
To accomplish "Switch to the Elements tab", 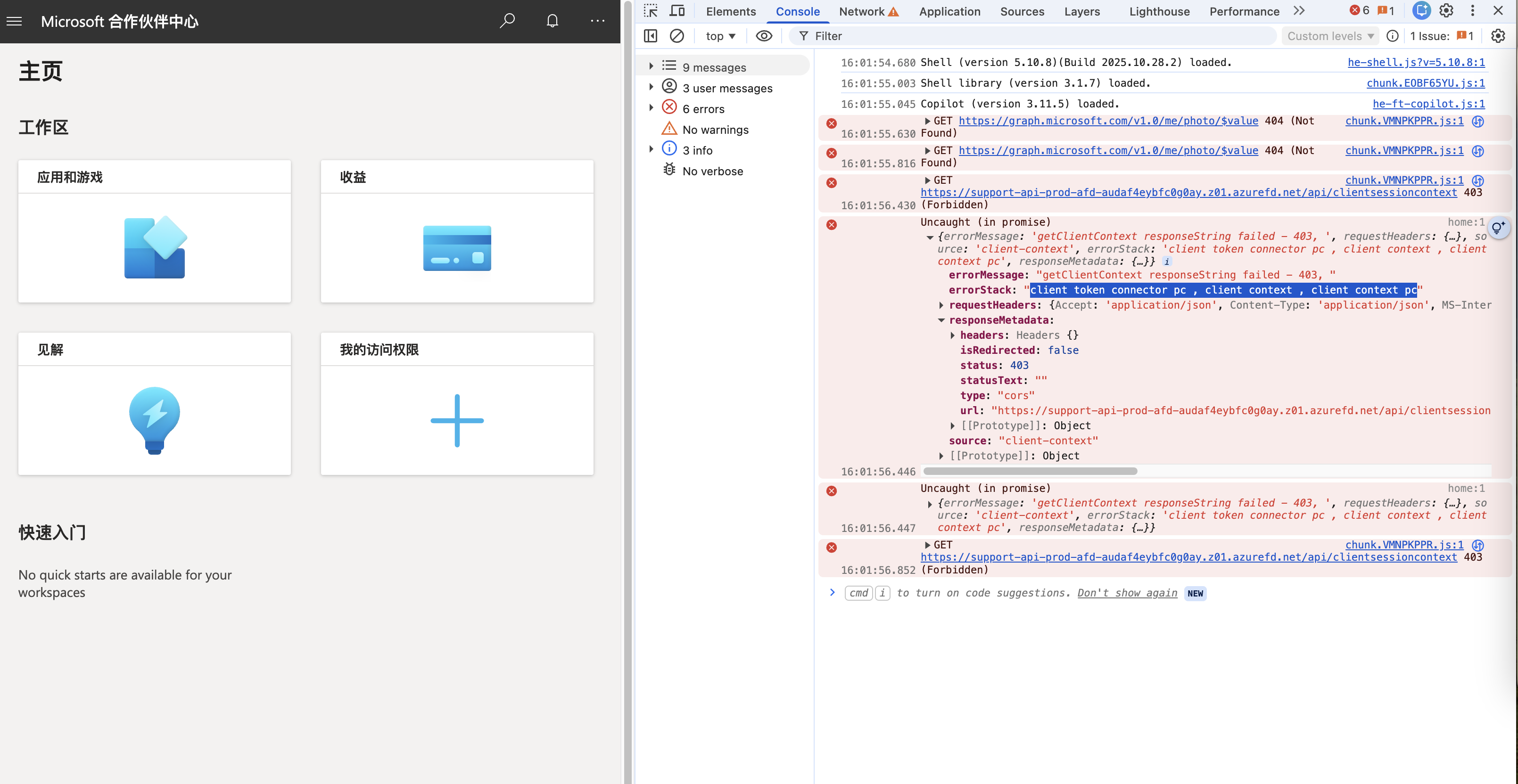I will point(731,12).
